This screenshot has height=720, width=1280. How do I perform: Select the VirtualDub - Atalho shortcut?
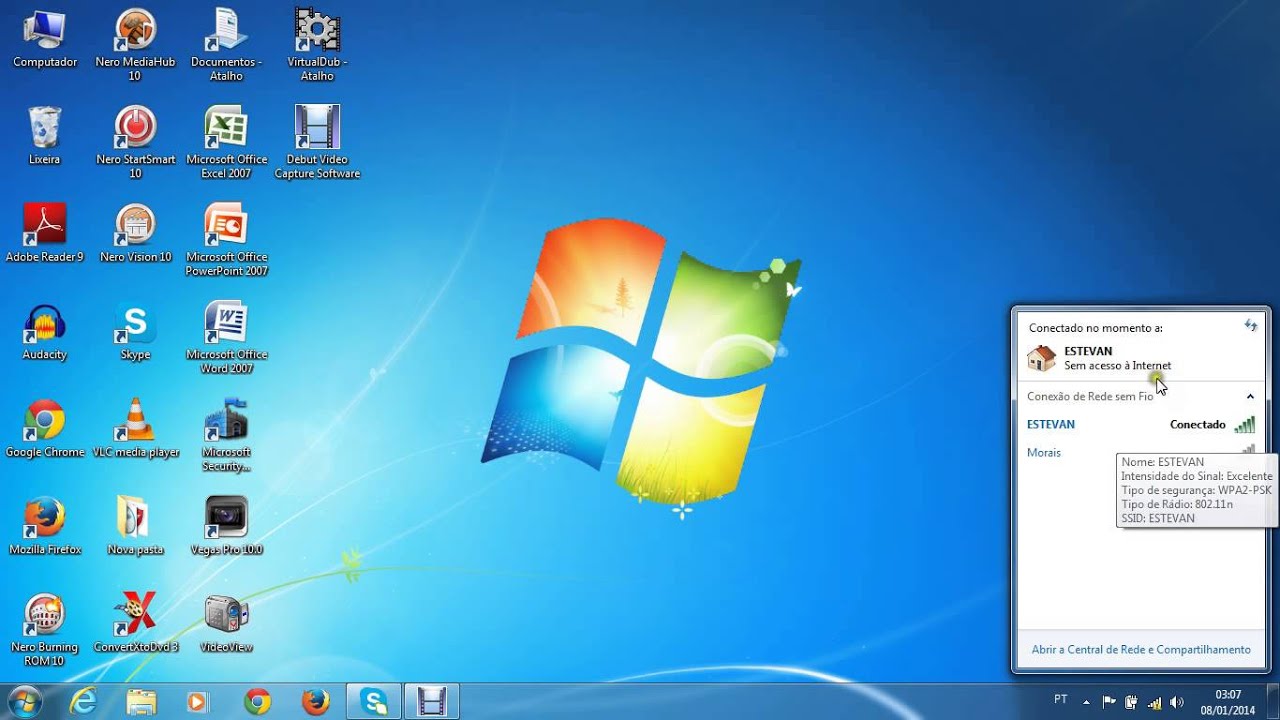(317, 45)
